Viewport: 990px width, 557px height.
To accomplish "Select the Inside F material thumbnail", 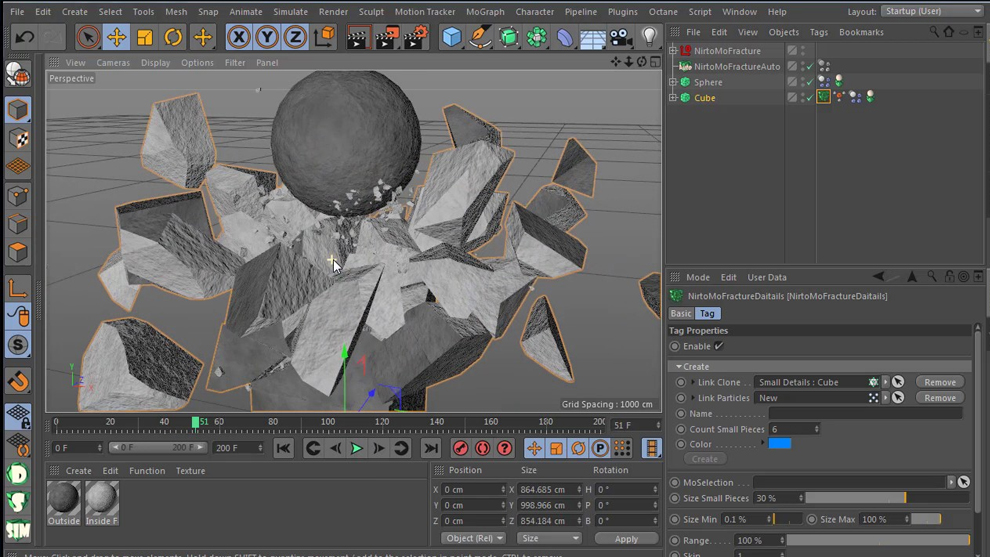I will pyautogui.click(x=102, y=503).
